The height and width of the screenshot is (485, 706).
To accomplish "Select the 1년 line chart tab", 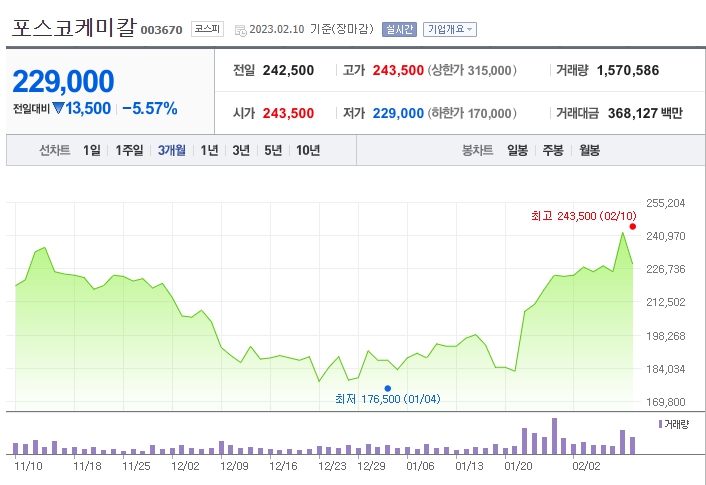I will click(x=209, y=150).
